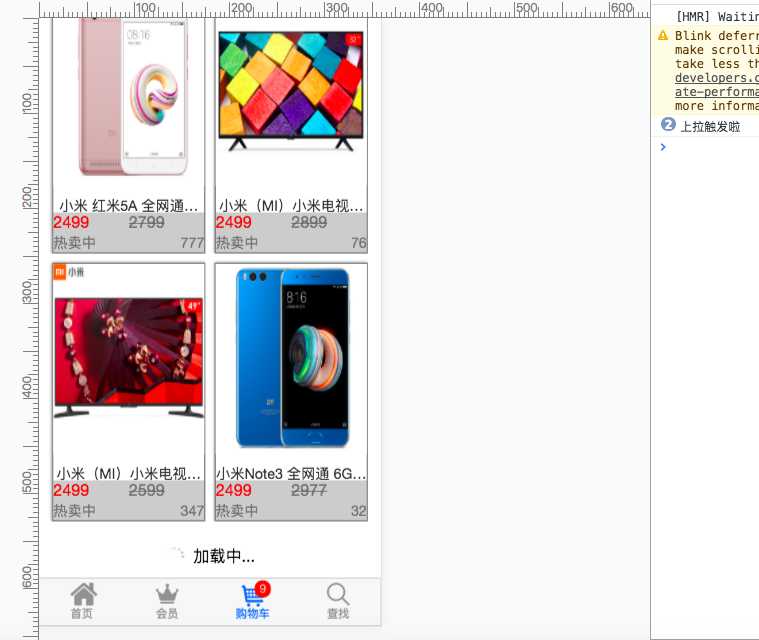Click the blue 2 repeat-count badge in console

(668, 124)
